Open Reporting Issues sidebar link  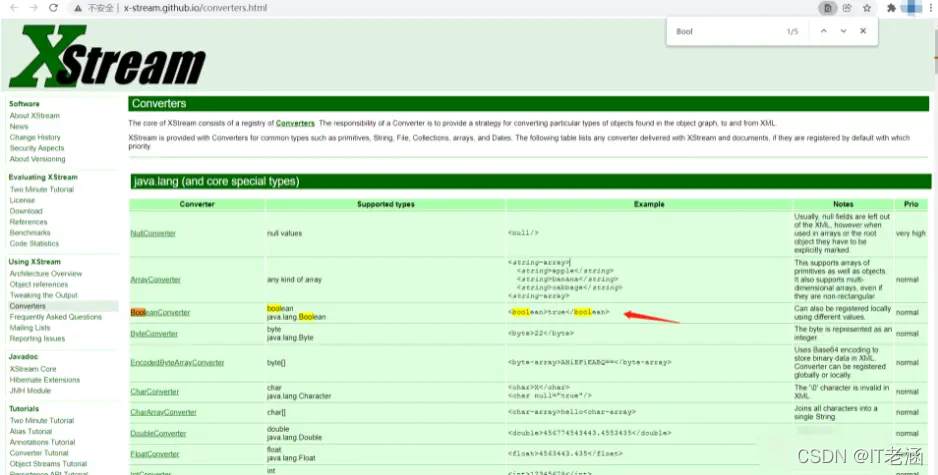coord(37,338)
